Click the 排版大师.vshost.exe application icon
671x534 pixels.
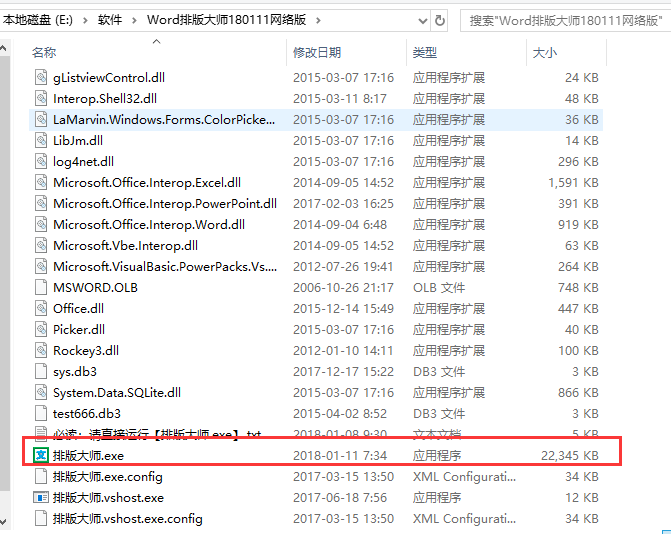[x=41, y=497]
